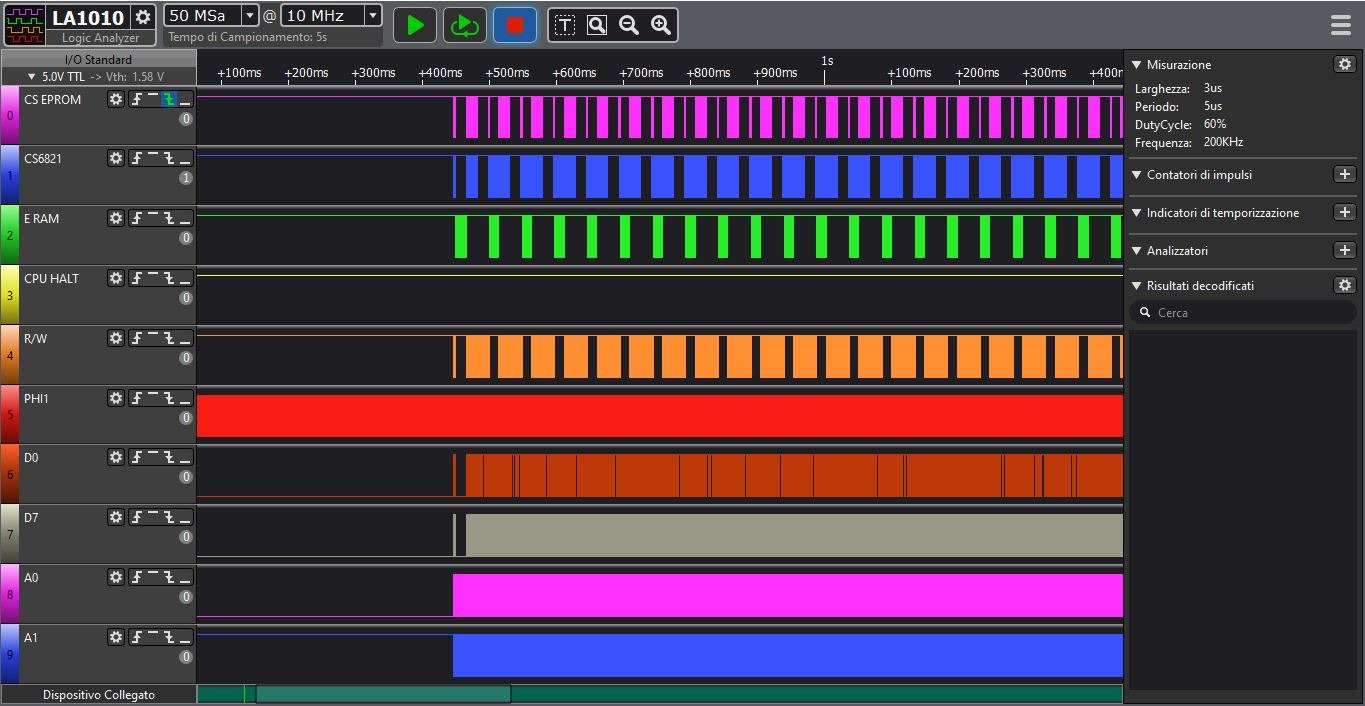Select the E RAM green channel color tab

[10, 235]
